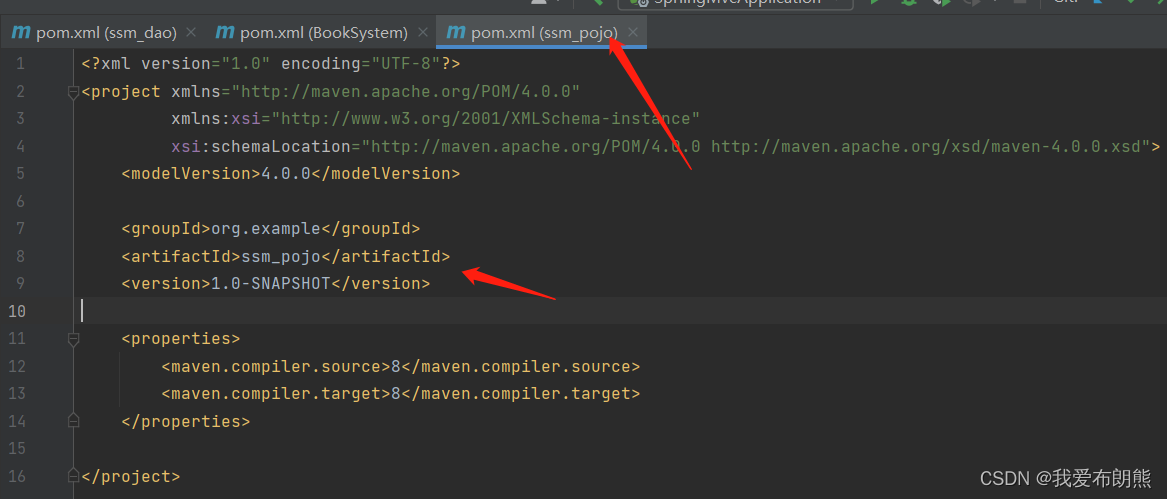The image size is (1167, 499).
Task: Click the xsi:schemaLocation attribute line
Action: (665, 147)
